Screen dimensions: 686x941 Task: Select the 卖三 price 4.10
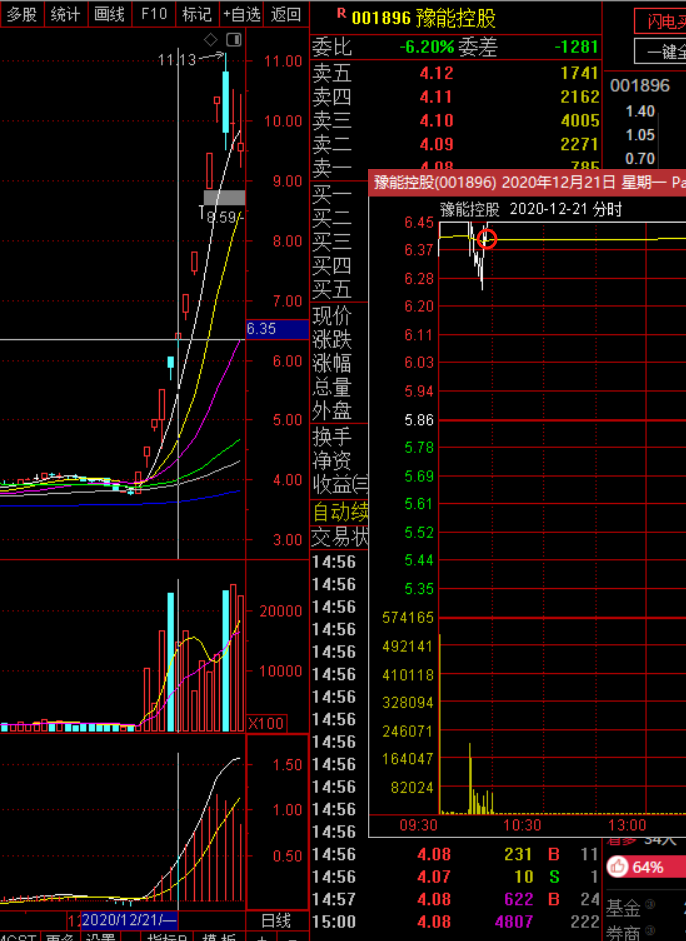[x=436, y=121]
